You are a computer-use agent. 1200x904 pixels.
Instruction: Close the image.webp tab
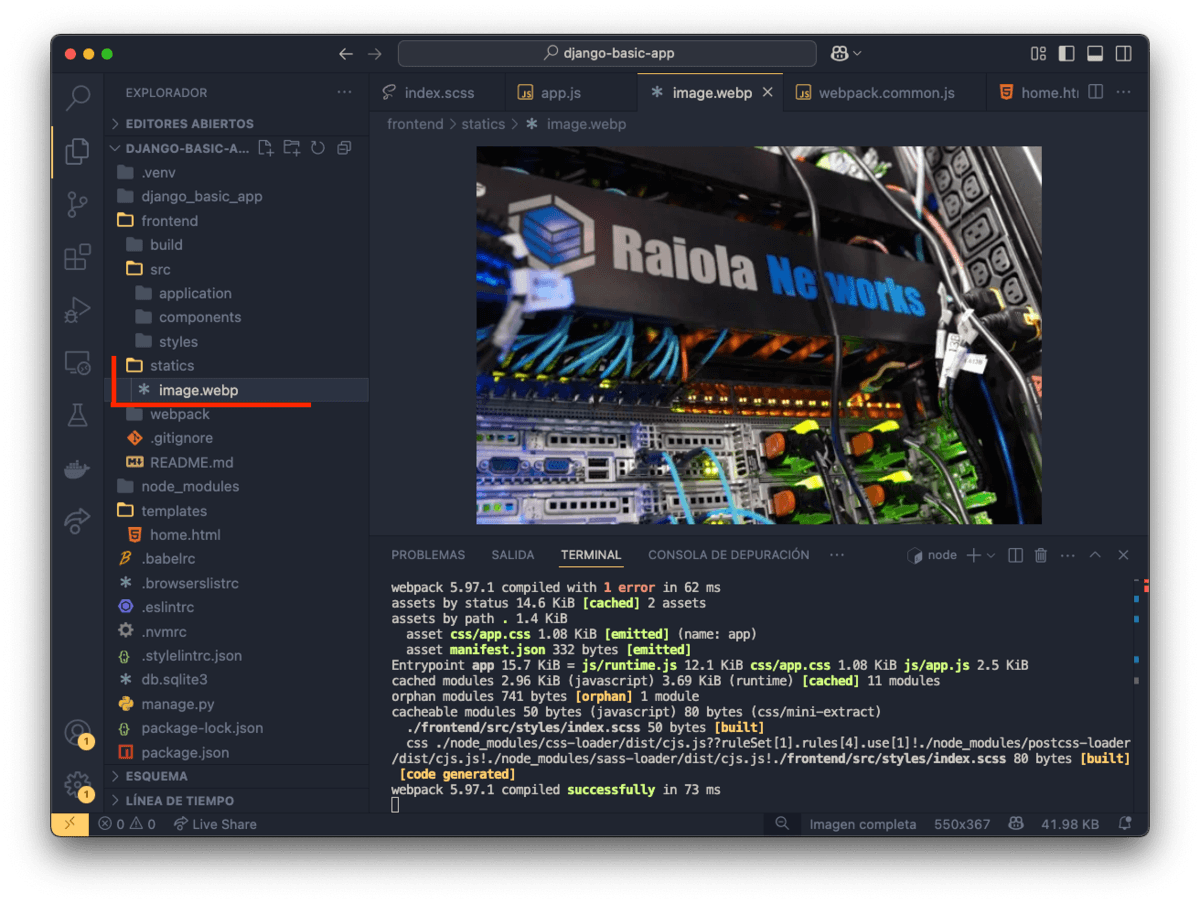(x=768, y=92)
